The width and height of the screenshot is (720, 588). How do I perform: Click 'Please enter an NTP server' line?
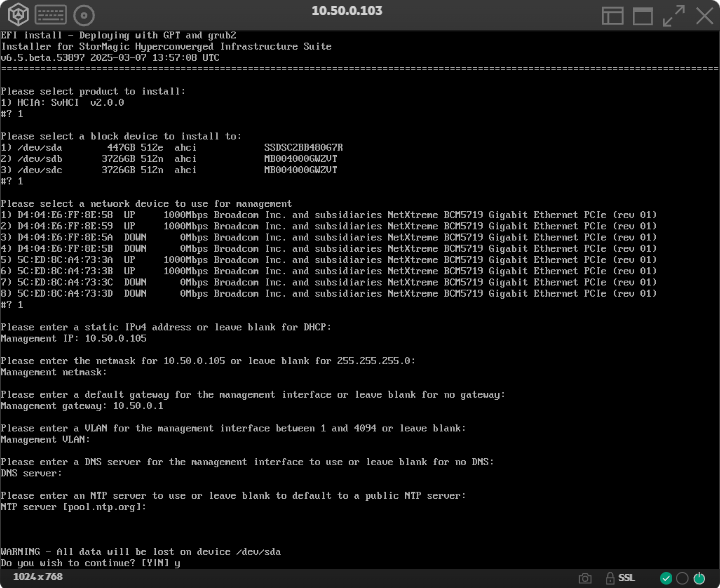point(233,496)
